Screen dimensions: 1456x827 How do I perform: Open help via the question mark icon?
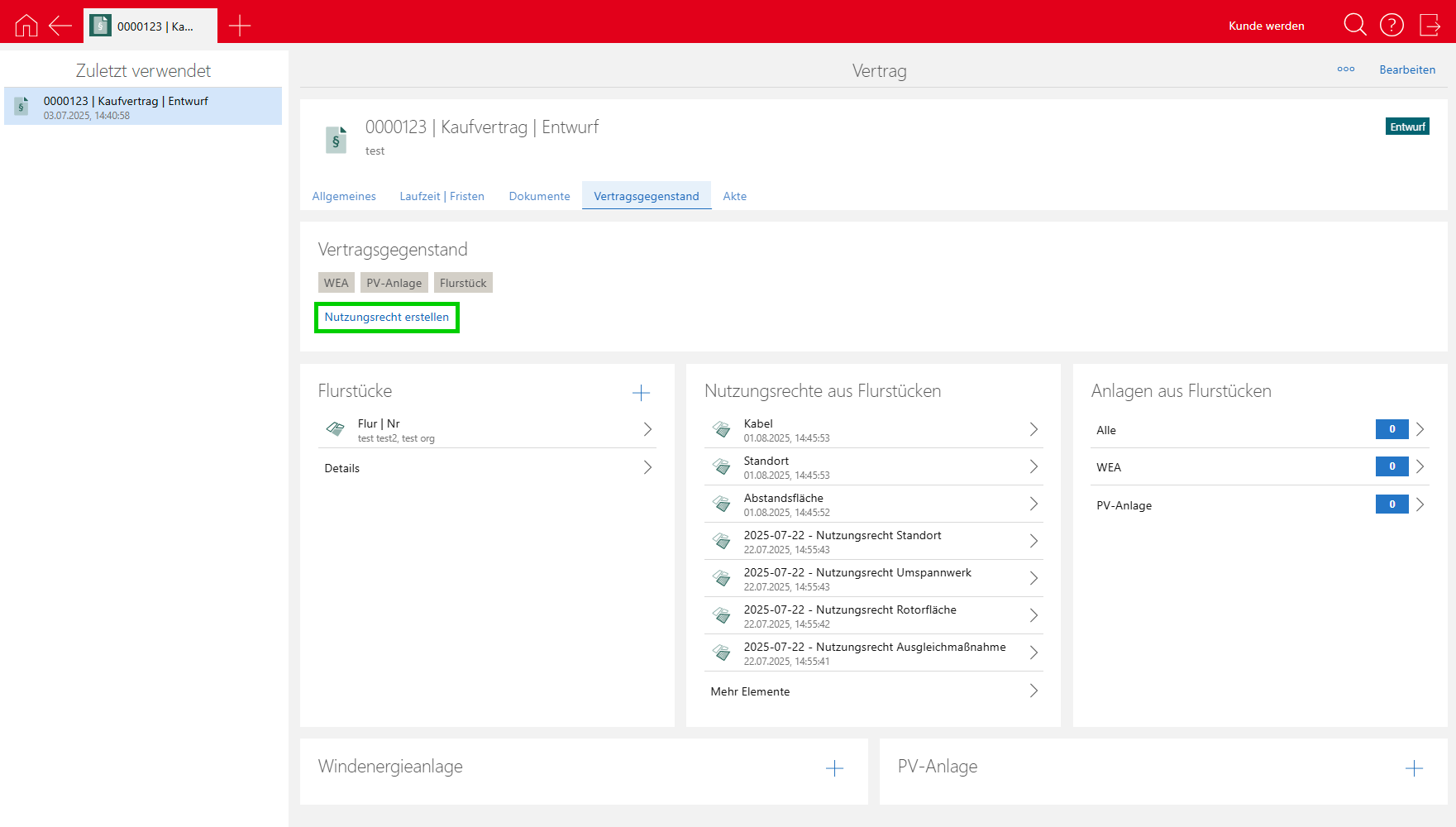pos(1392,25)
